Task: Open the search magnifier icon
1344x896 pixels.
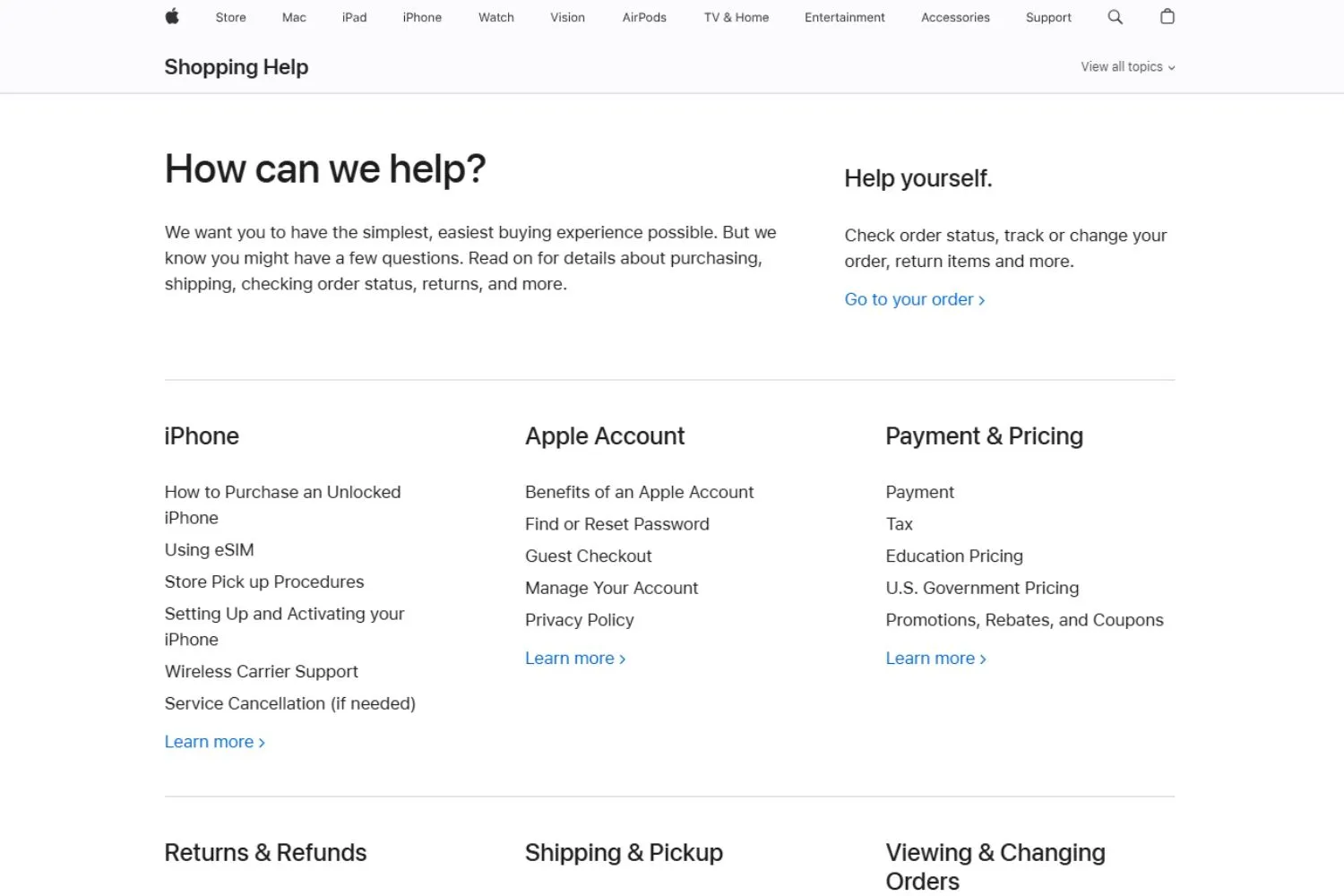Action: pos(1115,17)
